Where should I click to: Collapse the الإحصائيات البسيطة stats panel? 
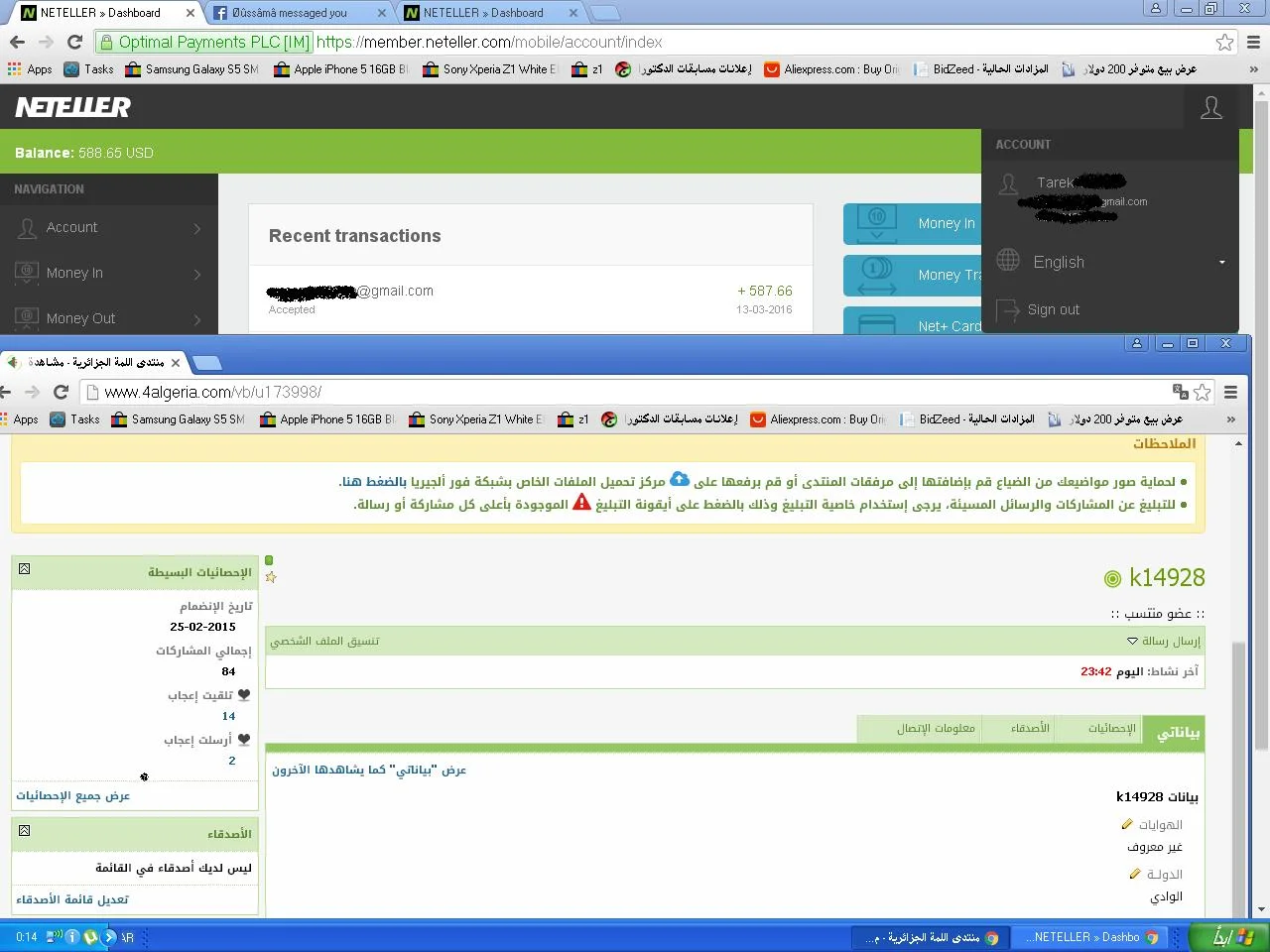25,569
